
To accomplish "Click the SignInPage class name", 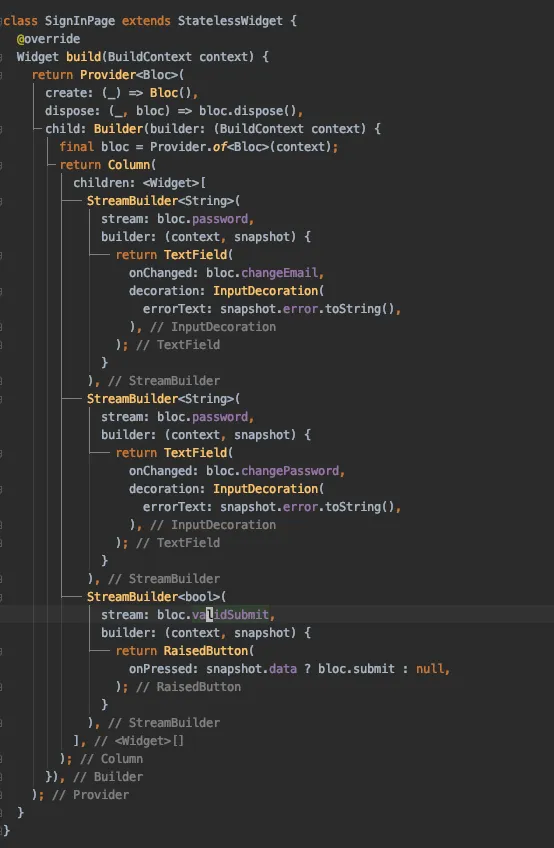I will (80, 21).
